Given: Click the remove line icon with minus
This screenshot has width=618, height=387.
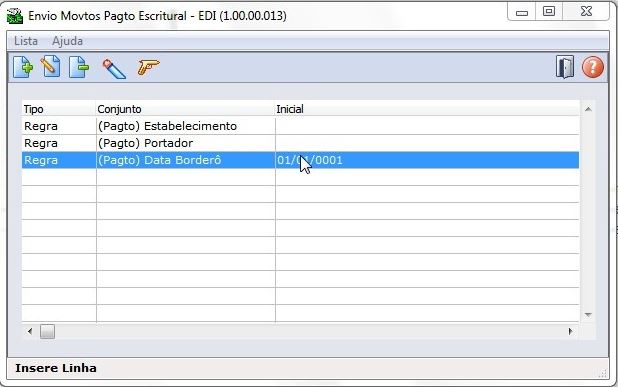Looking at the screenshot, I should tap(79, 67).
